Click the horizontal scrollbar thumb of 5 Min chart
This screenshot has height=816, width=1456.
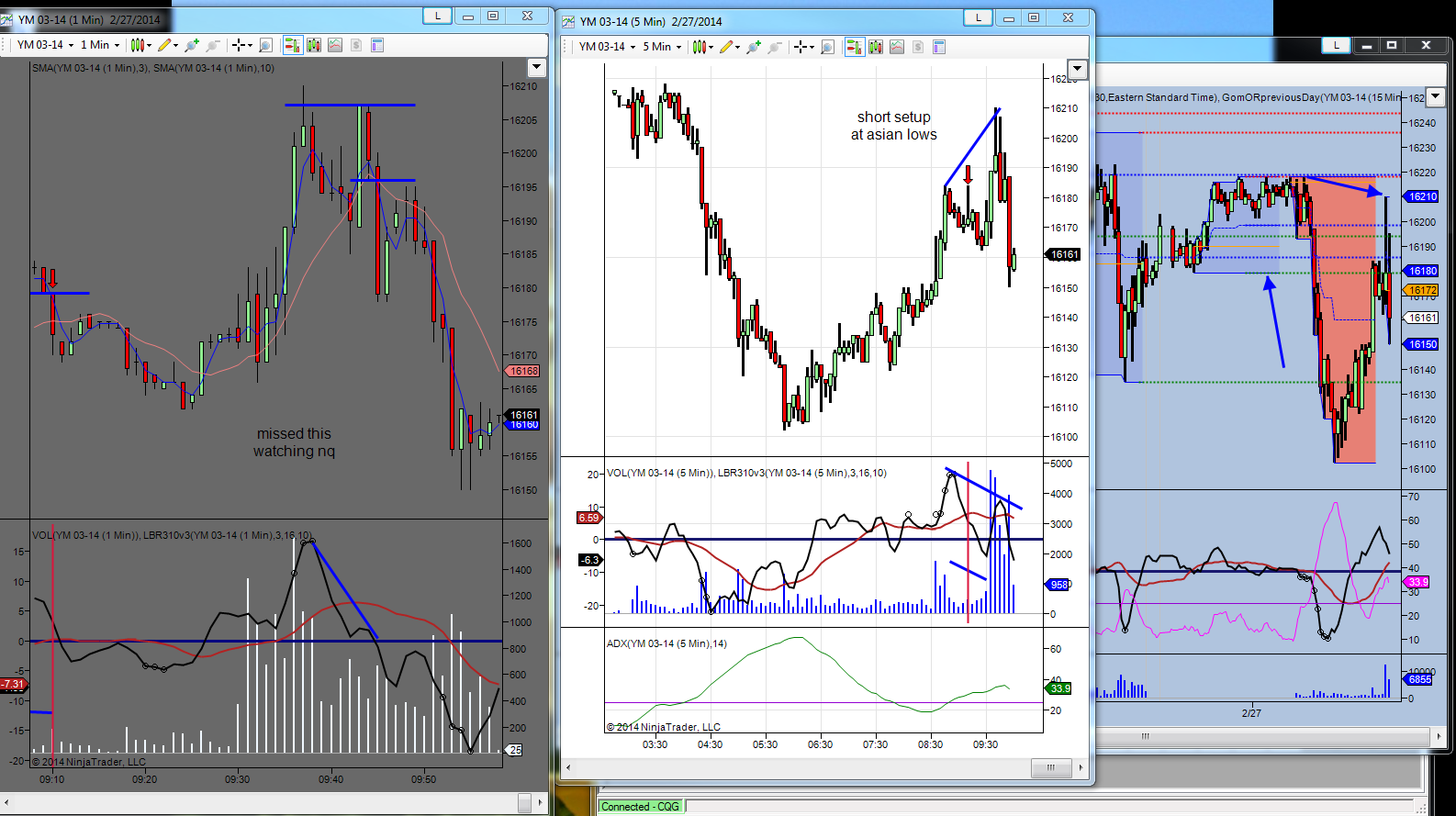click(1051, 767)
